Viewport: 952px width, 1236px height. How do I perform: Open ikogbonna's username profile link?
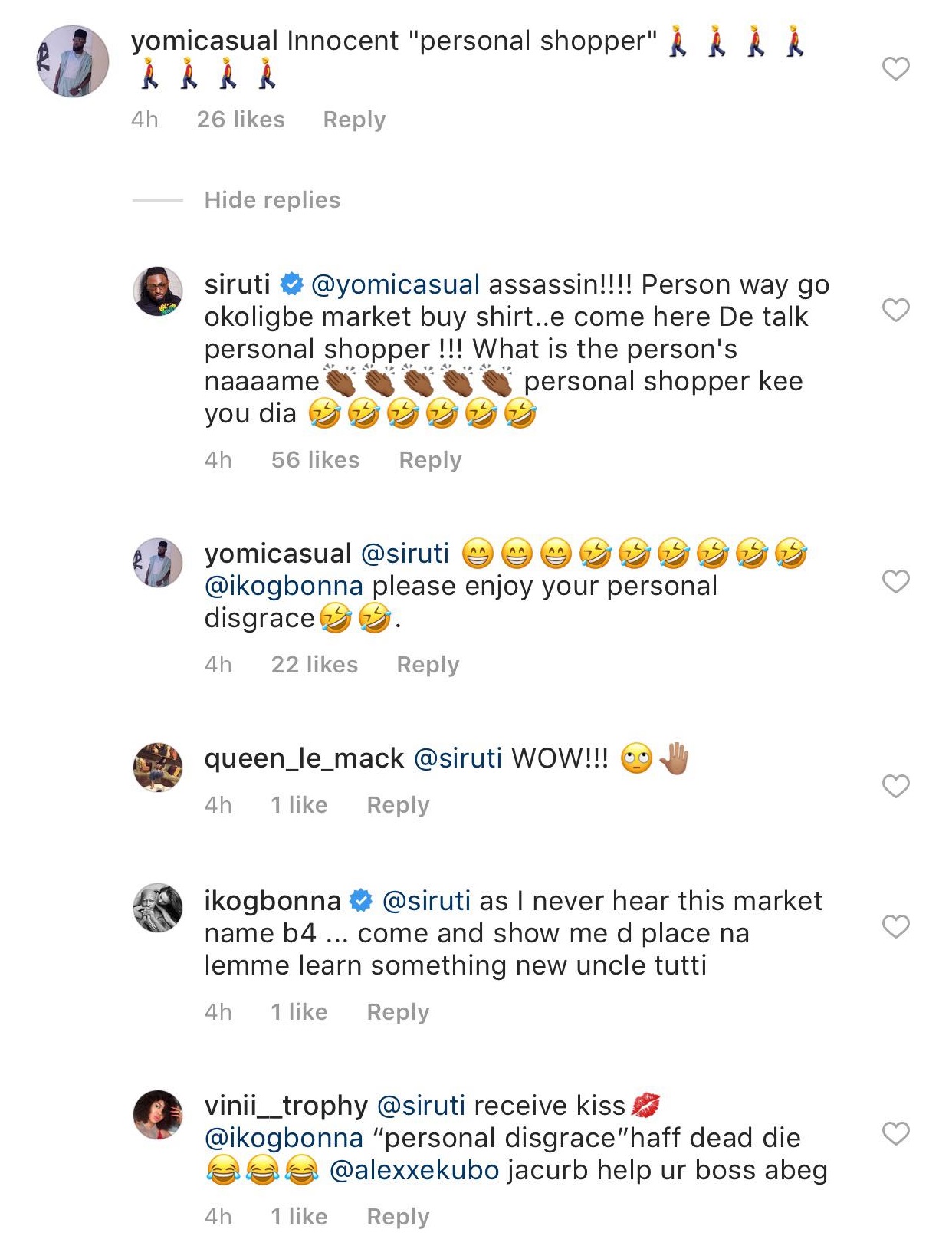click(x=272, y=901)
